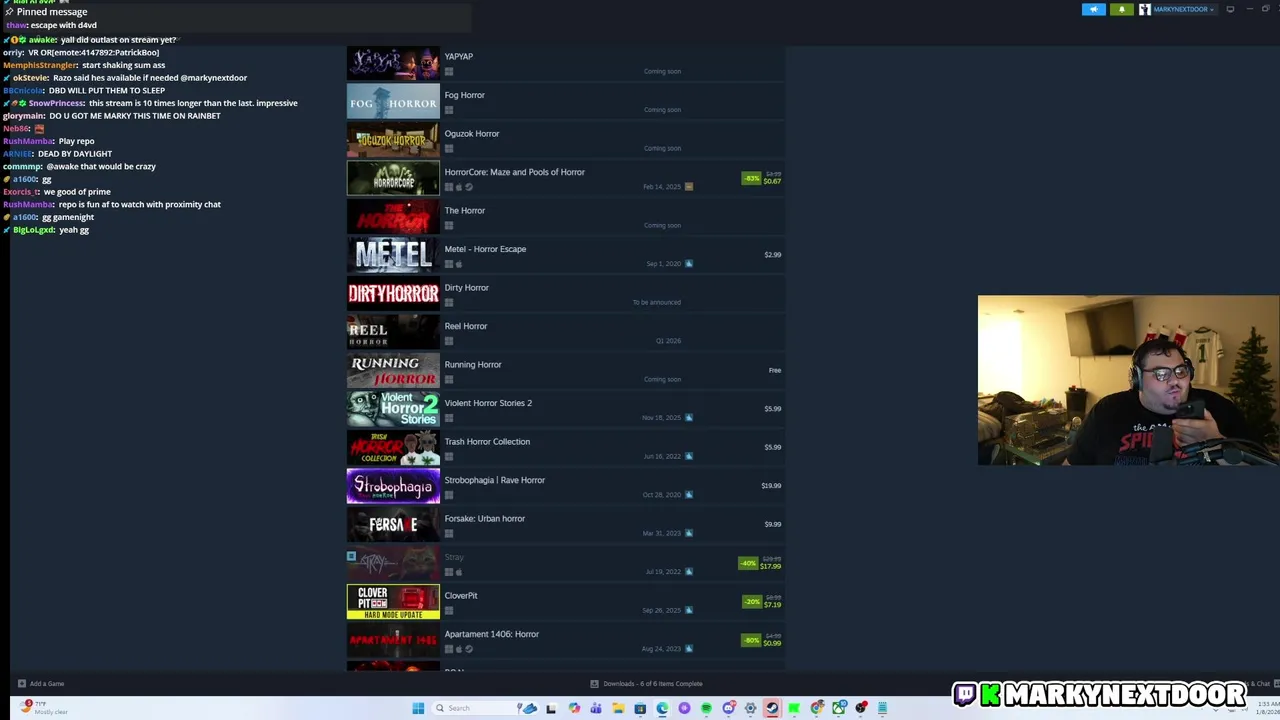The width and height of the screenshot is (1280, 720).
Task: Click review thumb icon on CloverPit row
Action: tap(688, 610)
